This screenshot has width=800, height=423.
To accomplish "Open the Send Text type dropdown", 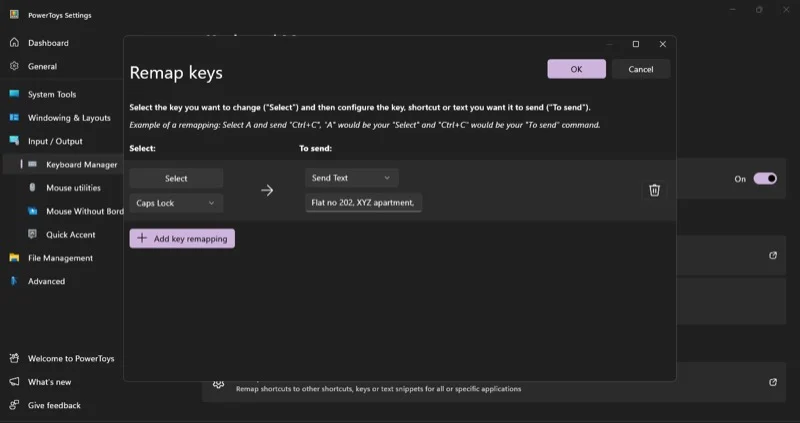I will (x=352, y=178).
